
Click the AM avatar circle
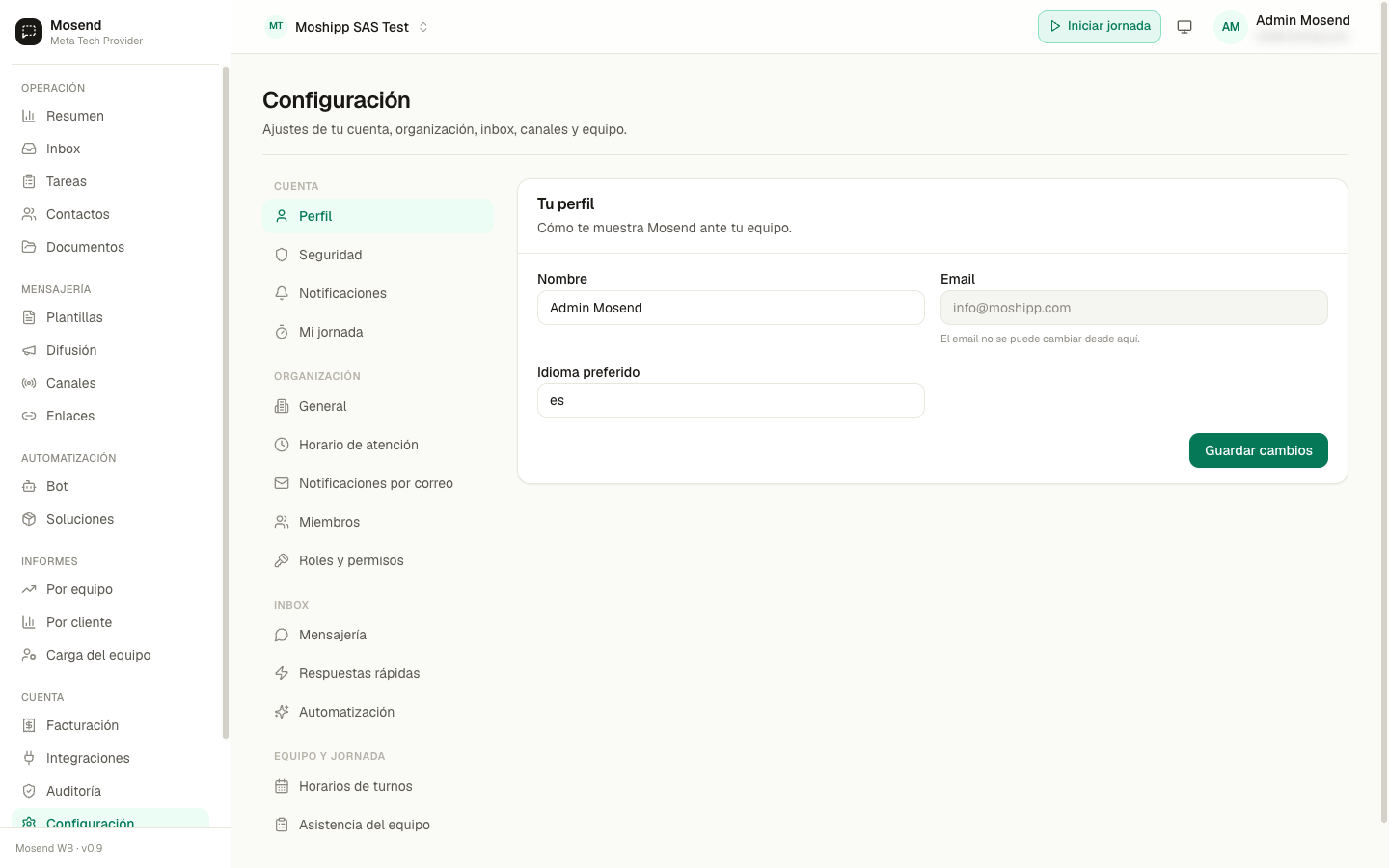pos(1231,27)
